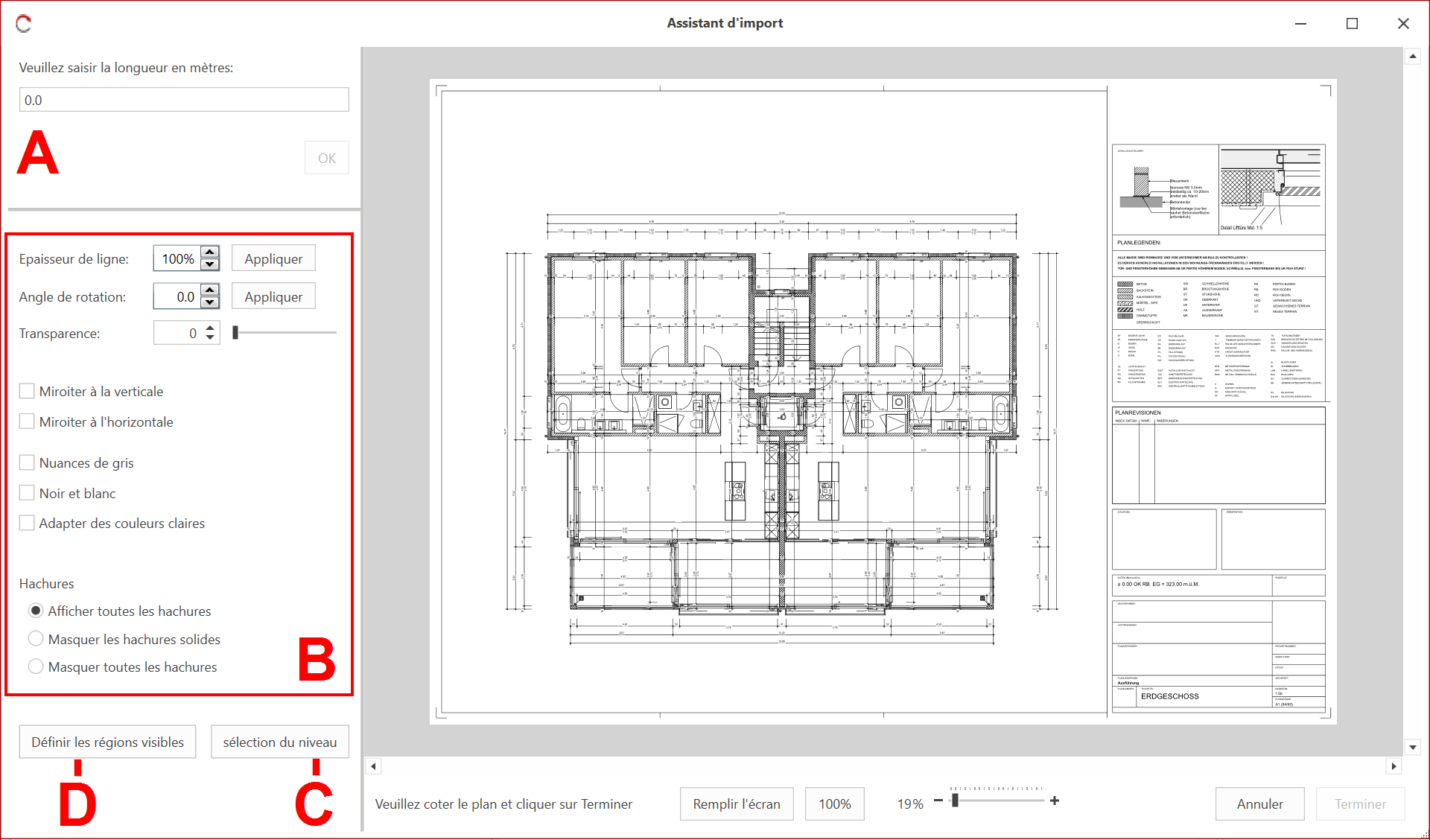Toggle Nuances de gris checkbox
The height and width of the screenshot is (840, 1430).
coord(27,462)
